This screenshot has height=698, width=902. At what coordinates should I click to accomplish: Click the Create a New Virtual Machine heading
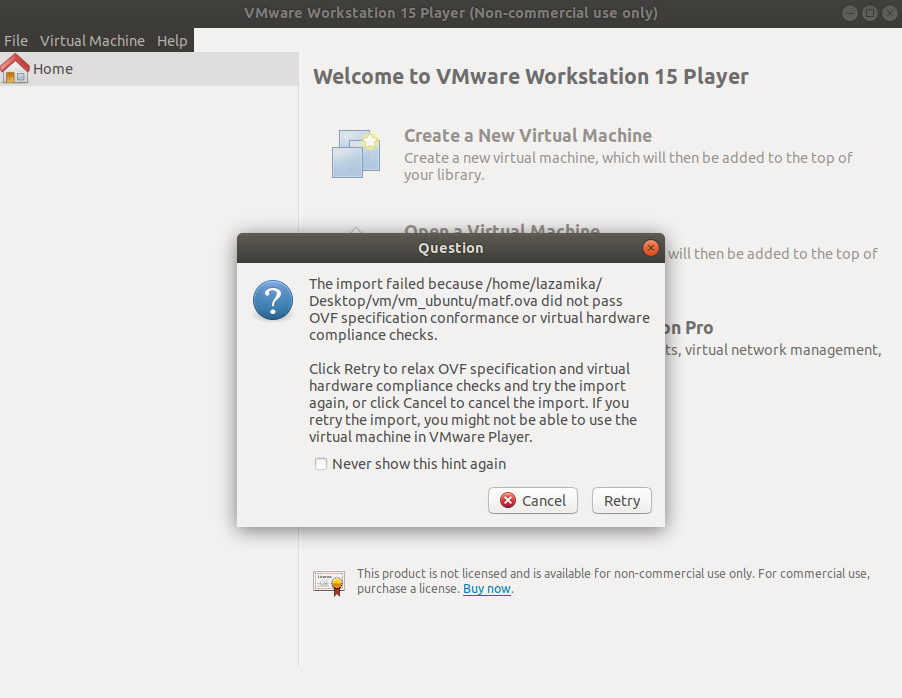(528, 135)
